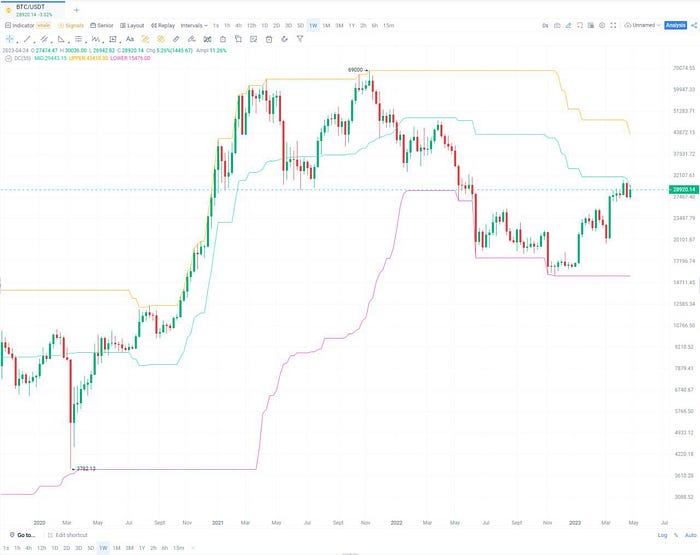Select the eraser pencil icon
The image size is (700, 555).
coord(192,39)
